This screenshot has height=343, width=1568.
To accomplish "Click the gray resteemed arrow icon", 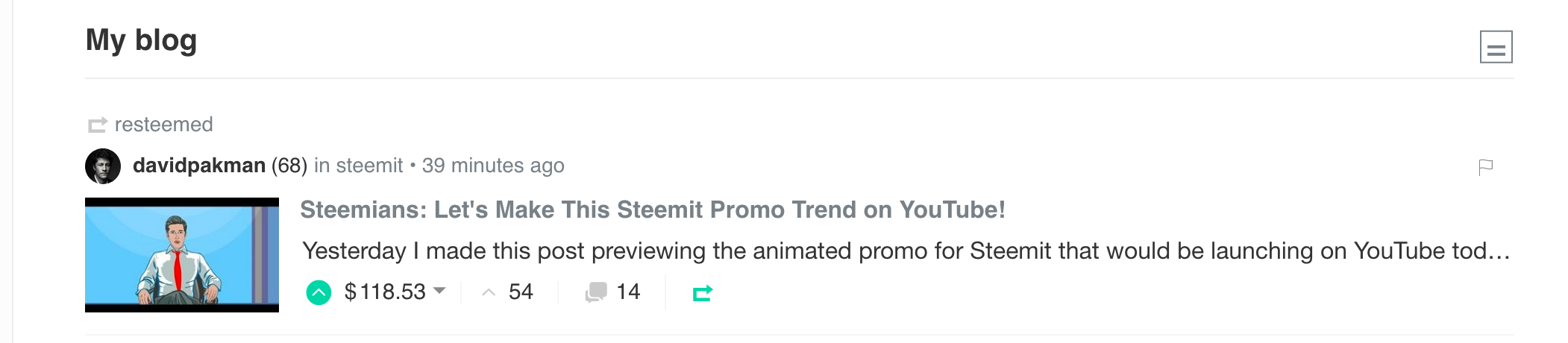I will [x=98, y=125].
